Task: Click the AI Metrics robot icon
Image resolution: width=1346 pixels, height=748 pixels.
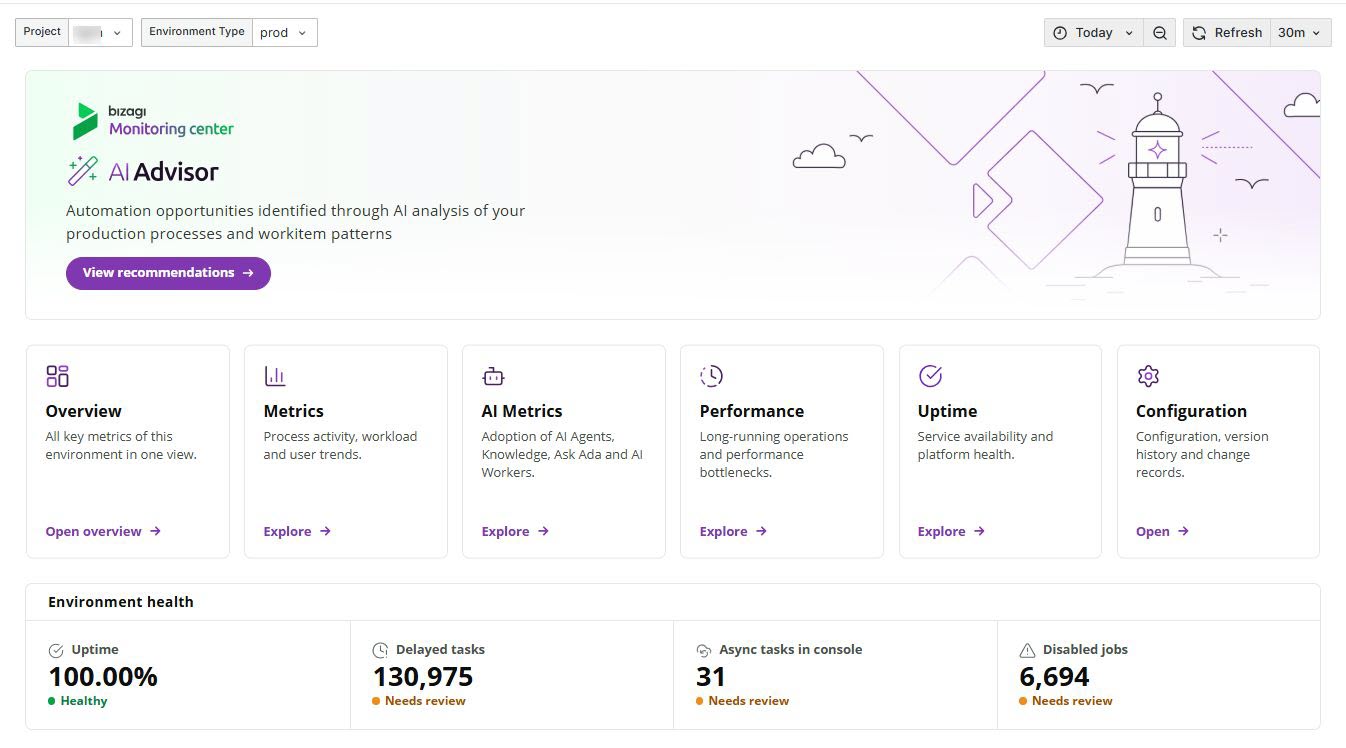Action: click(x=493, y=376)
